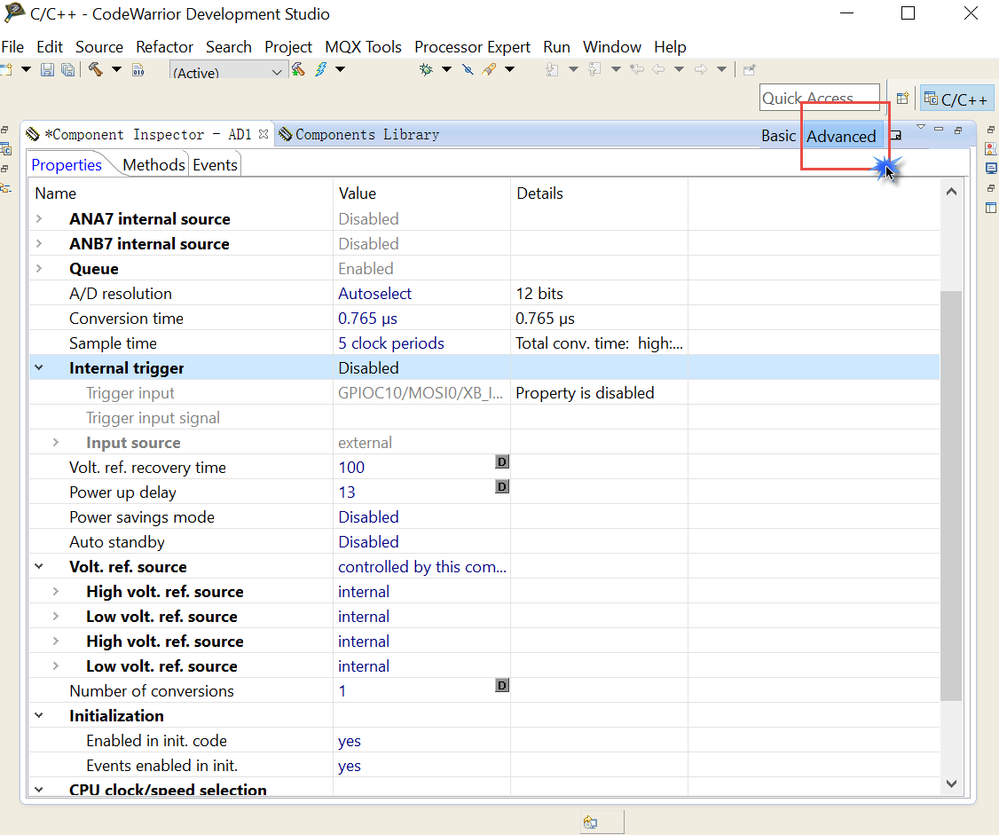Open the build hammer dropdown arrow
This screenshot has height=835, width=999.
tap(117, 69)
